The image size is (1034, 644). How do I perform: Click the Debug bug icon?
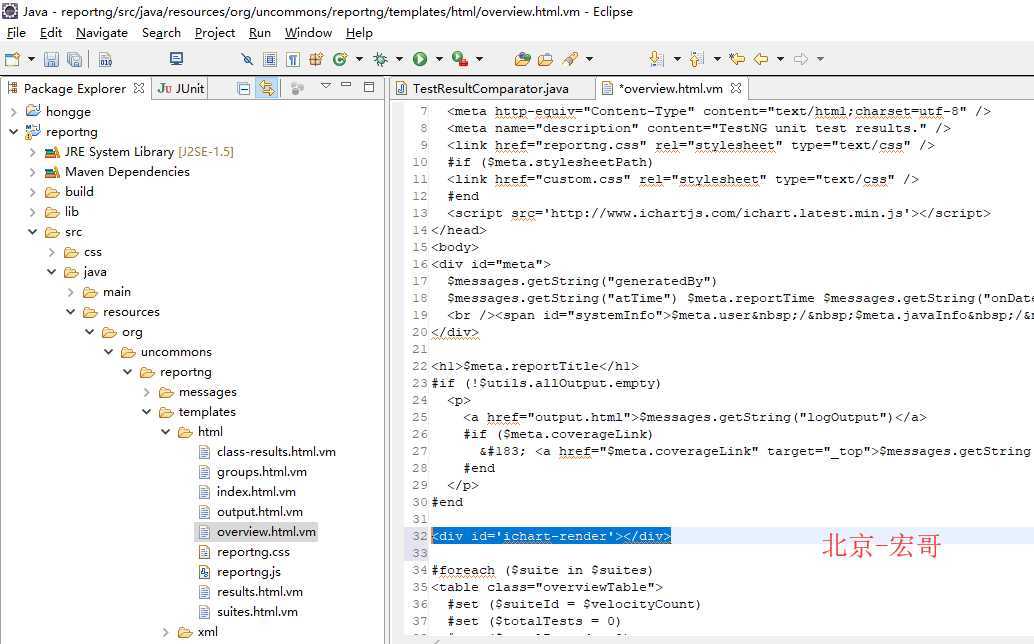coord(380,59)
